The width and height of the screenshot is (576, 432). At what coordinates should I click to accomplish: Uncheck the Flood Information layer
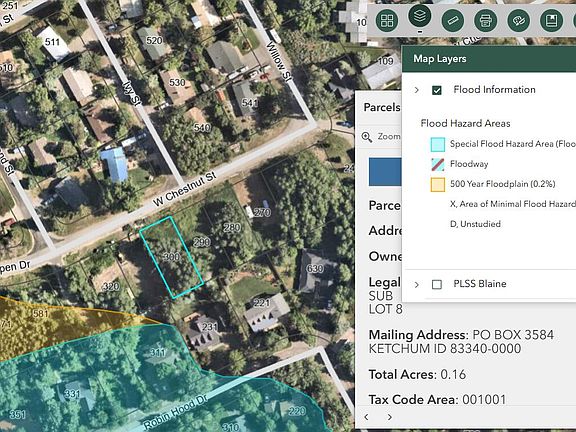pos(437,90)
